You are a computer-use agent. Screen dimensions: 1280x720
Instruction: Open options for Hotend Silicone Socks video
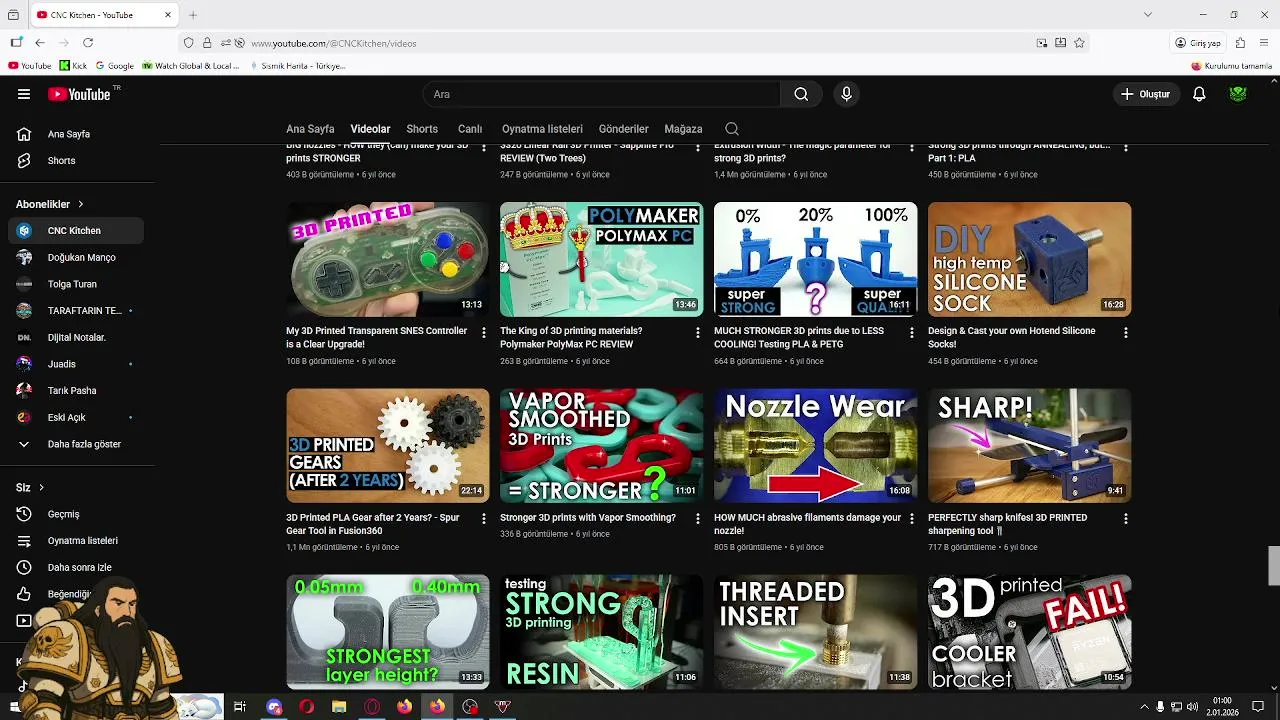[x=1125, y=332]
